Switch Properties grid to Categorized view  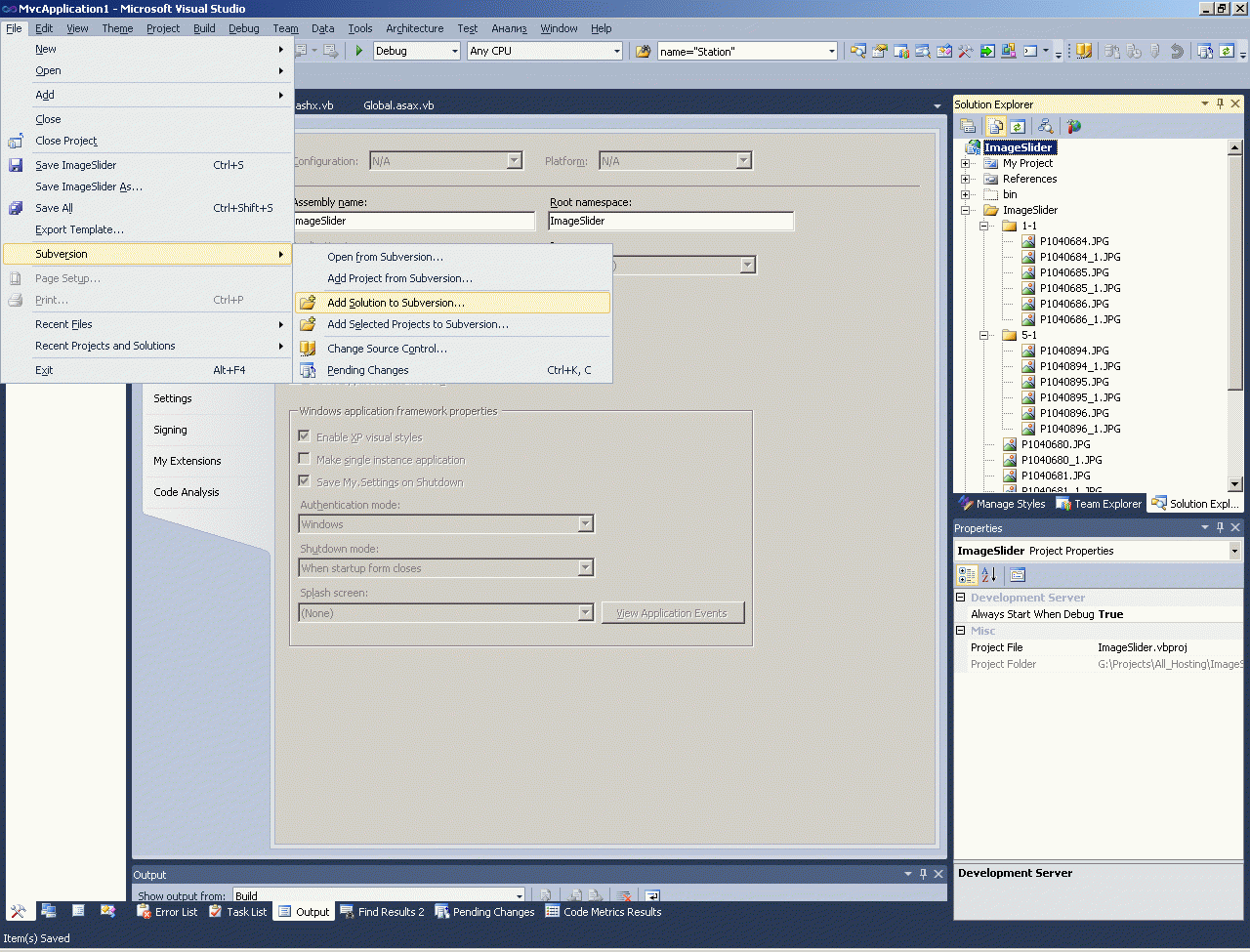point(967,575)
